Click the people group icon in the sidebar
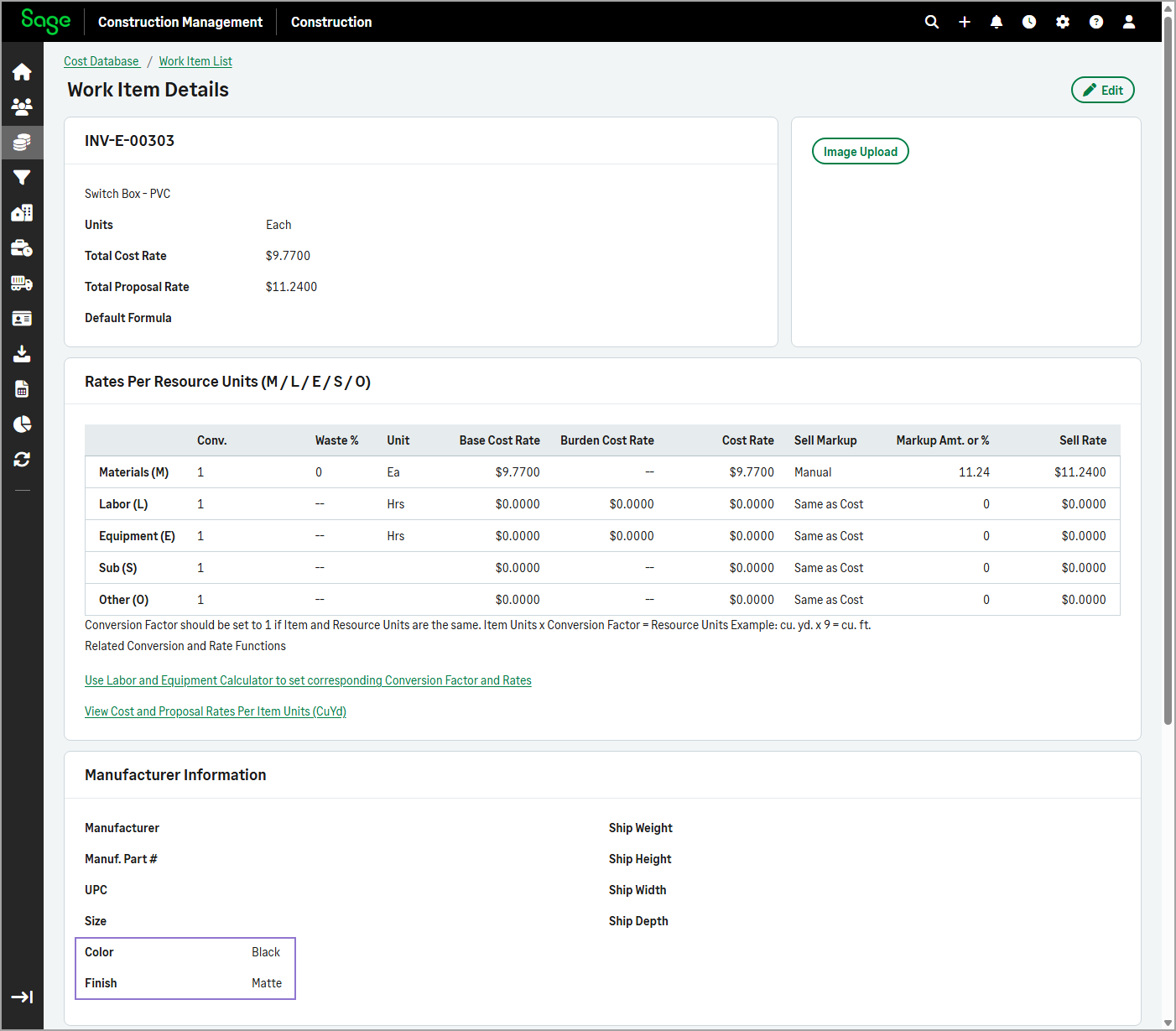The height and width of the screenshot is (1031, 1176). click(22, 107)
